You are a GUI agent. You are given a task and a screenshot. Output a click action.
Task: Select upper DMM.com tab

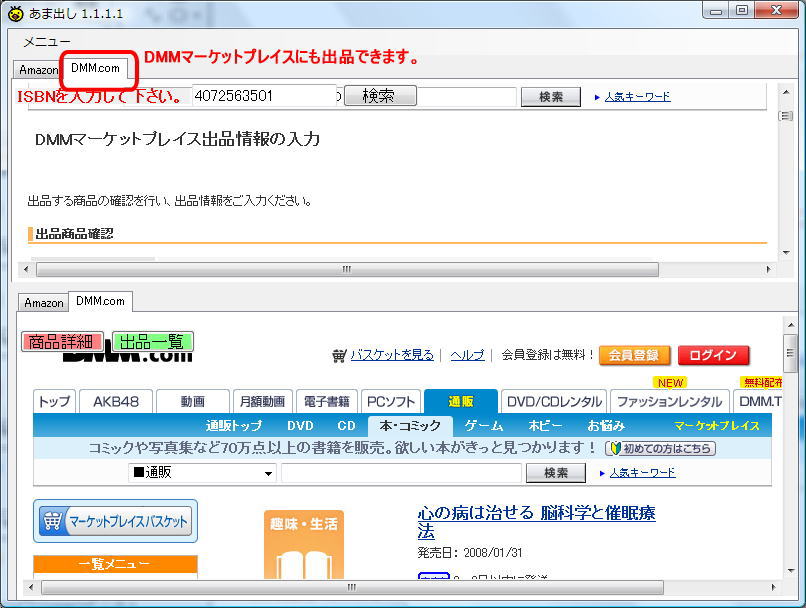(x=96, y=68)
